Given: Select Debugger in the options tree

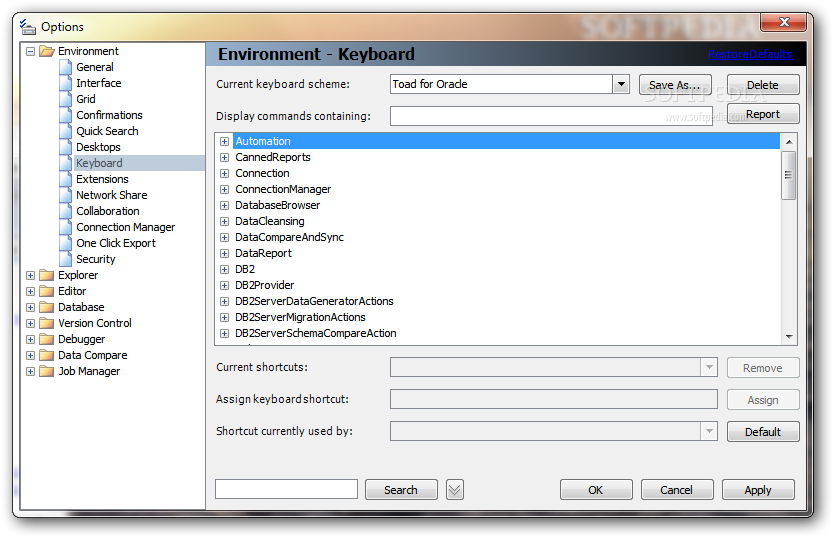Looking at the screenshot, I should (81, 339).
